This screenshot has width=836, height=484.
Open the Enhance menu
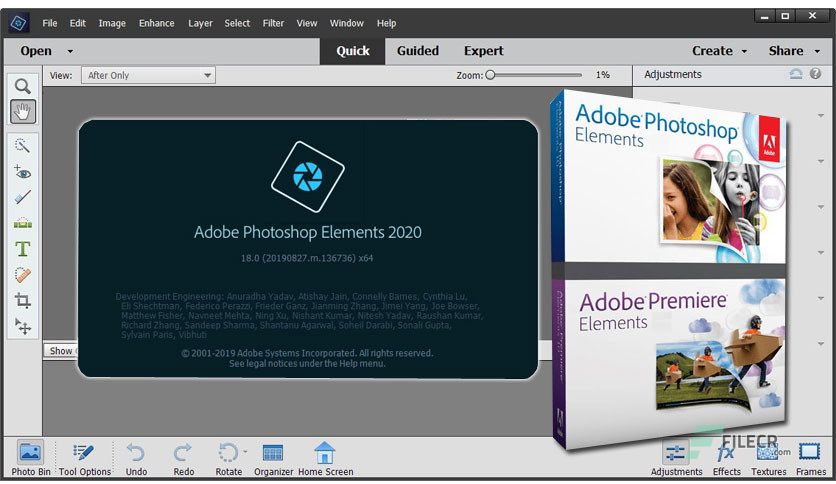(x=156, y=23)
